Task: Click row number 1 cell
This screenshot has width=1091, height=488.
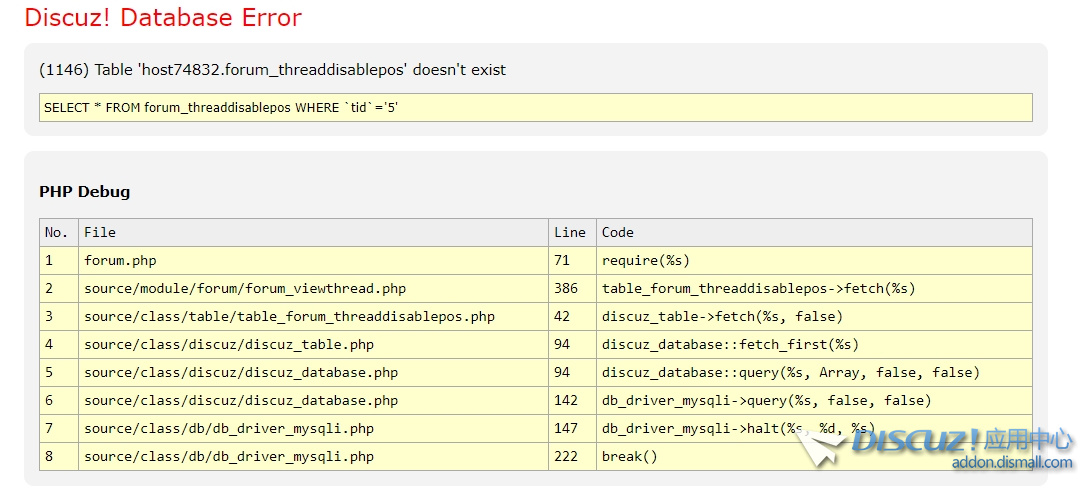Action: [59, 260]
